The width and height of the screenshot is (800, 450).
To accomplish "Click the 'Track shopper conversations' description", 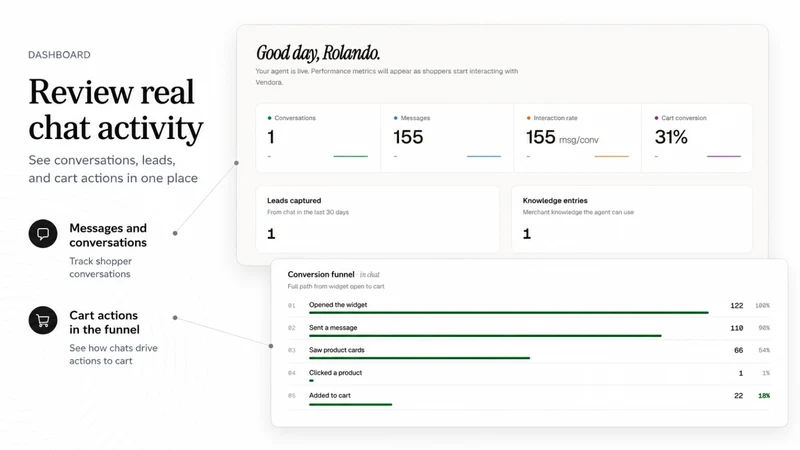I will coord(101,267).
